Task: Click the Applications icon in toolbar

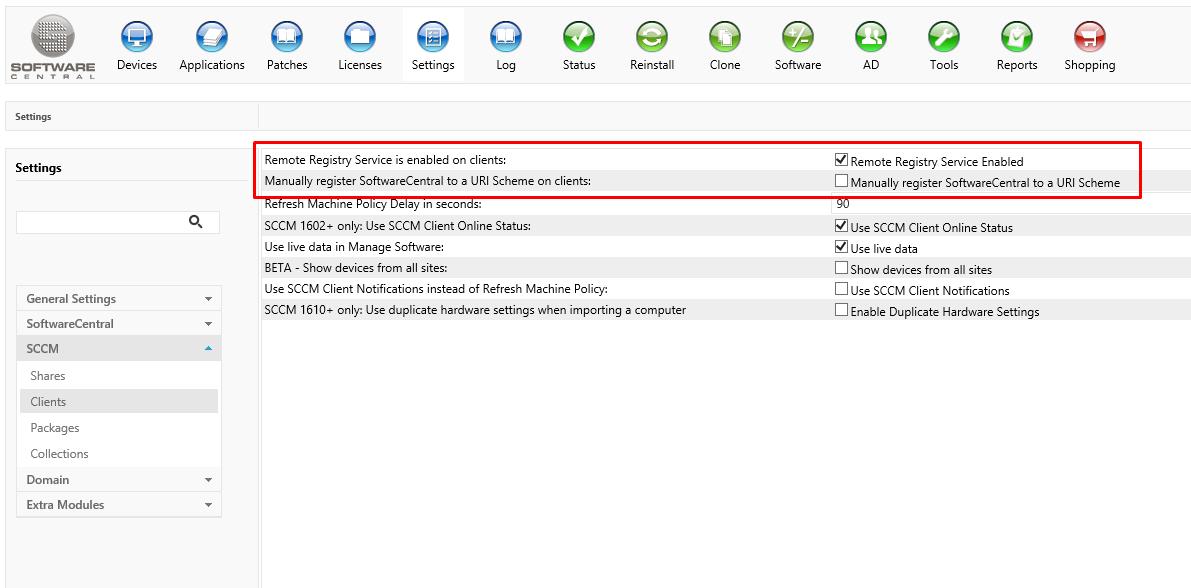Action: [x=212, y=38]
